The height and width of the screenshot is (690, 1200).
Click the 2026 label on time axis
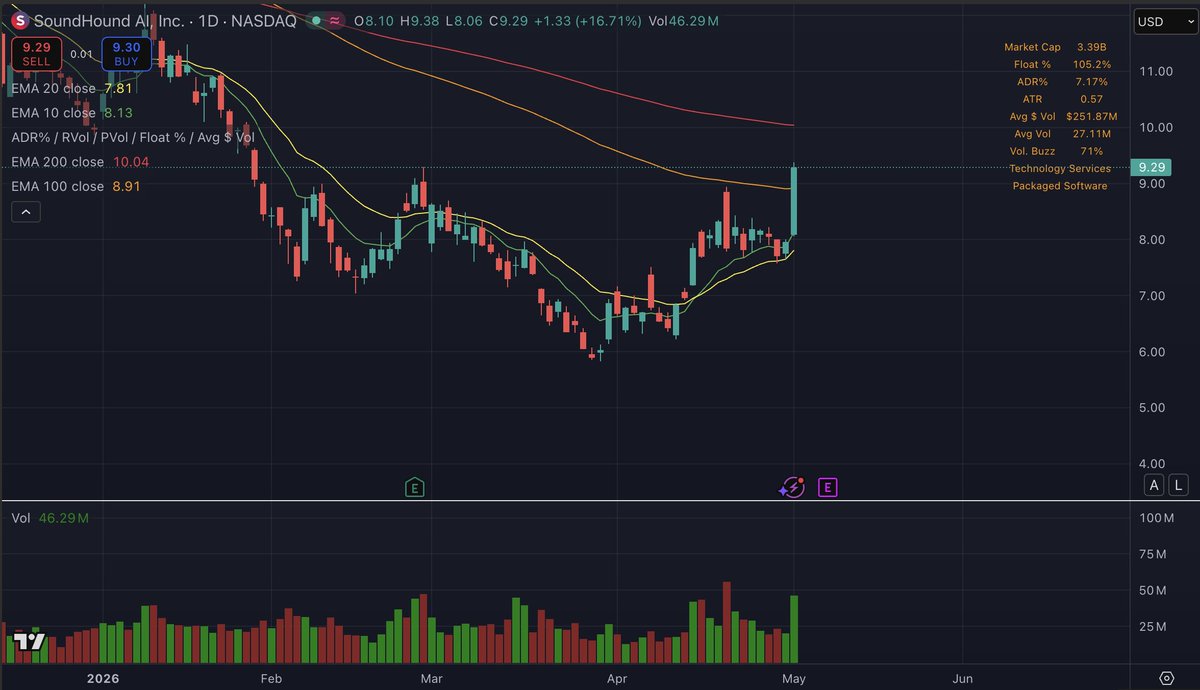(x=102, y=678)
